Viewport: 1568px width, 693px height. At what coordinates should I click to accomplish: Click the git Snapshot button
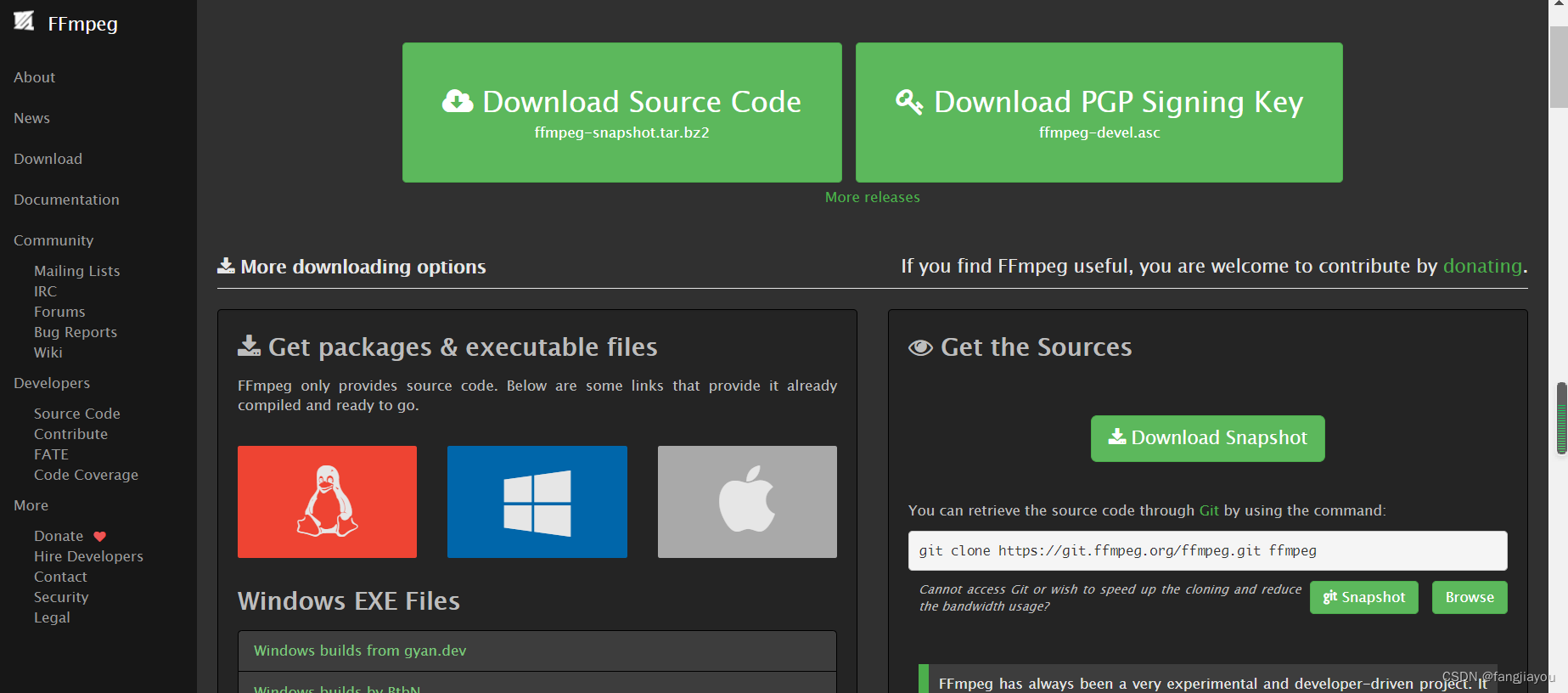pos(1364,597)
